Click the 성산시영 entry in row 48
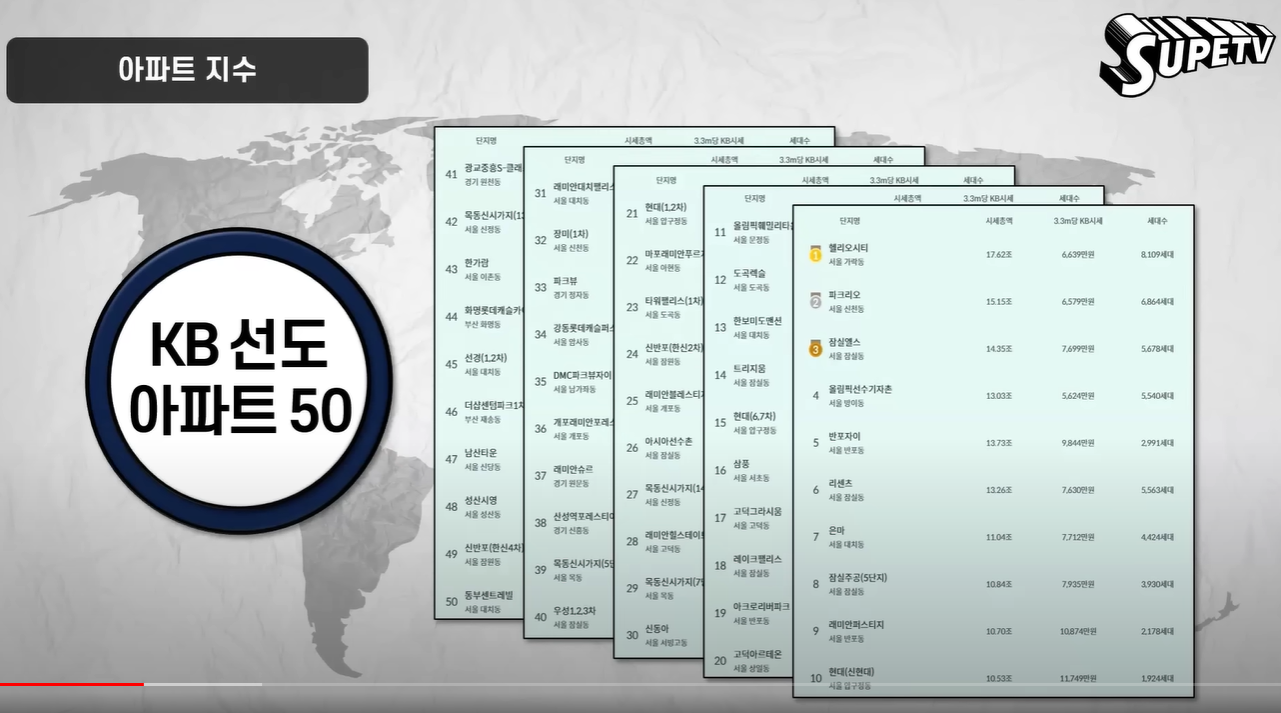Screen dimensions: 1281x713 tap(480, 500)
